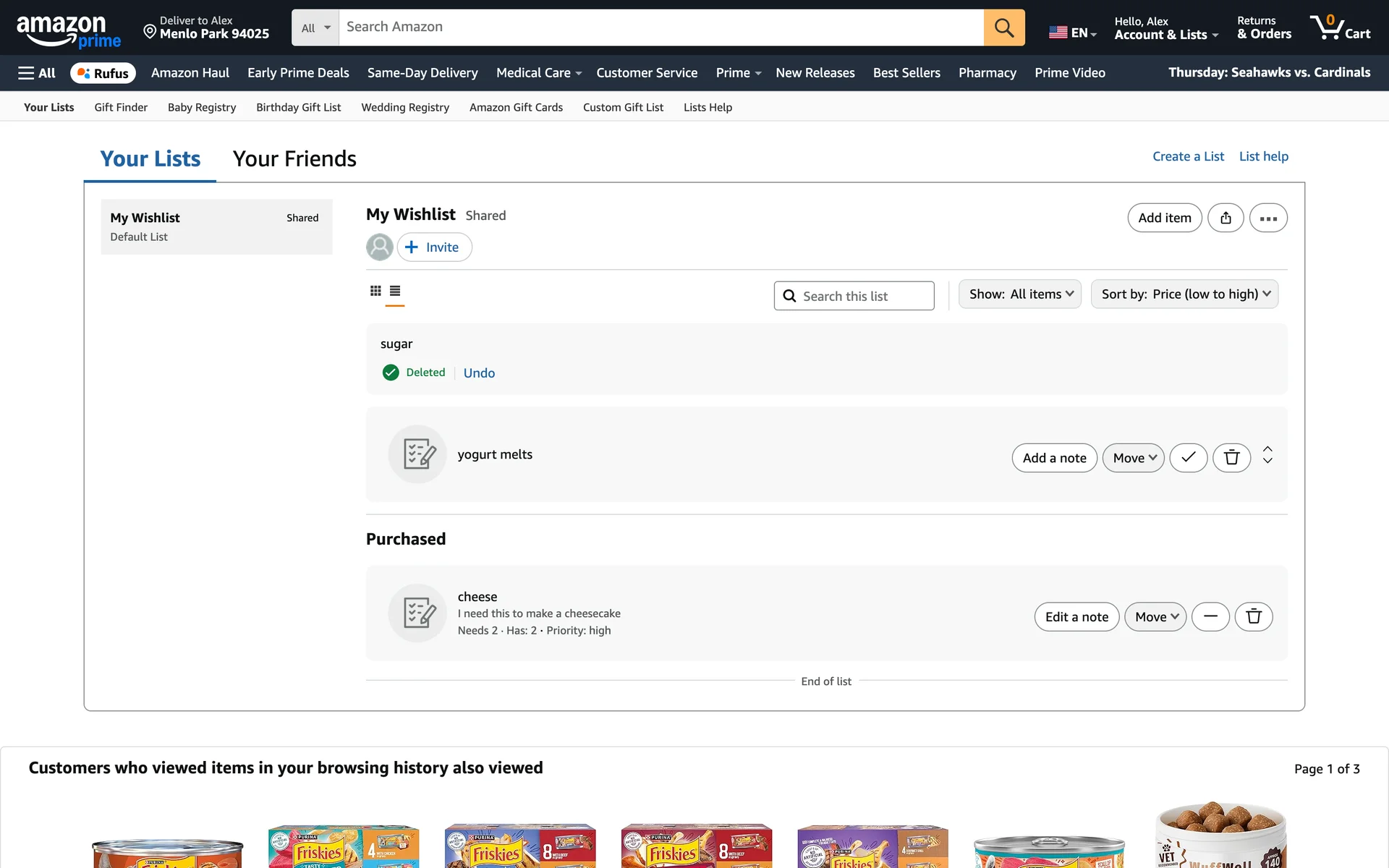Delete yogurt melts with trash icon
The height and width of the screenshot is (868, 1389).
(1231, 458)
